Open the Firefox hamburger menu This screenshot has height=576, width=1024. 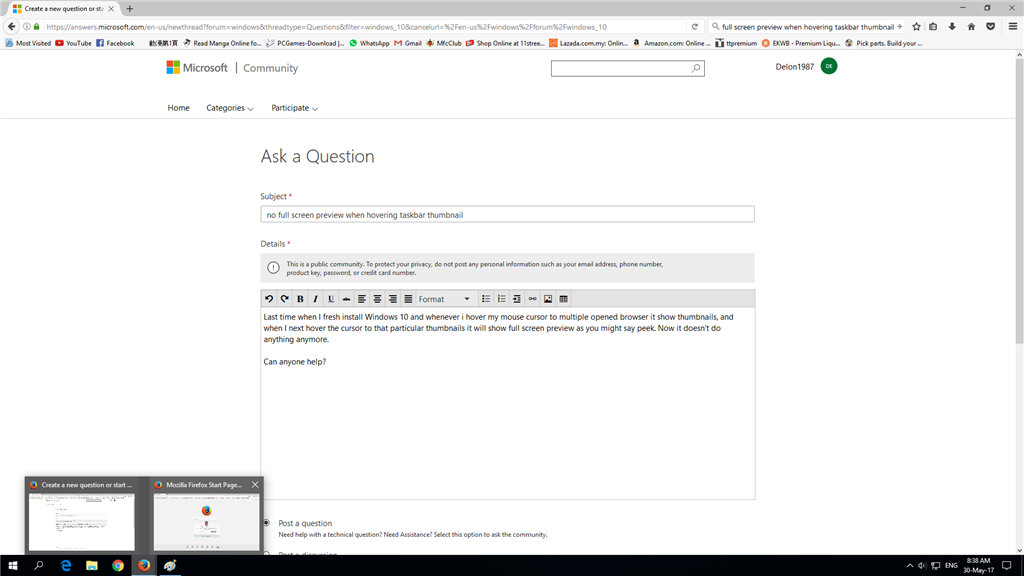click(x=1013, y=27)
